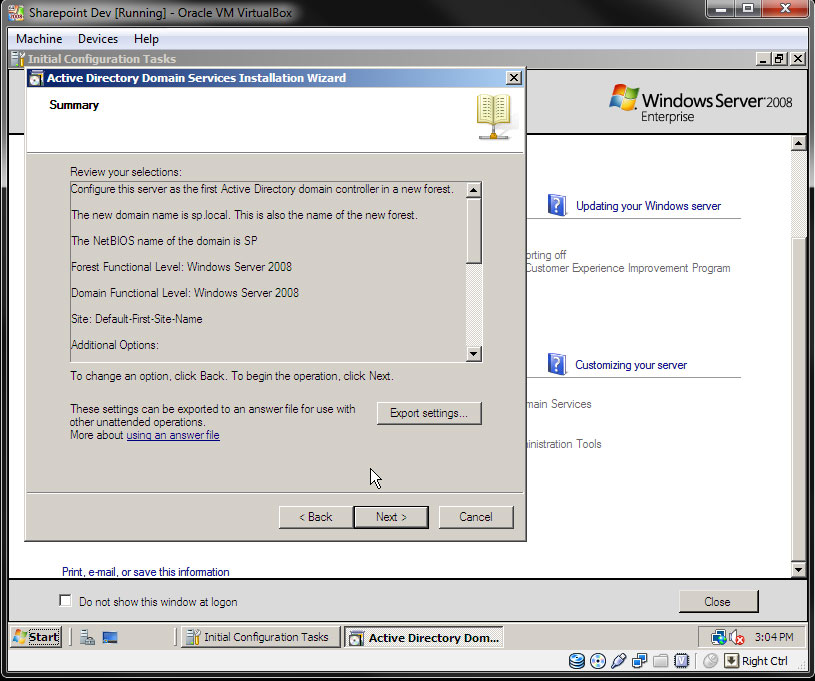815x681 pixels.
Task: Switch to Initial Configuration Tasks taskbar button
Action: pos(259,637)
